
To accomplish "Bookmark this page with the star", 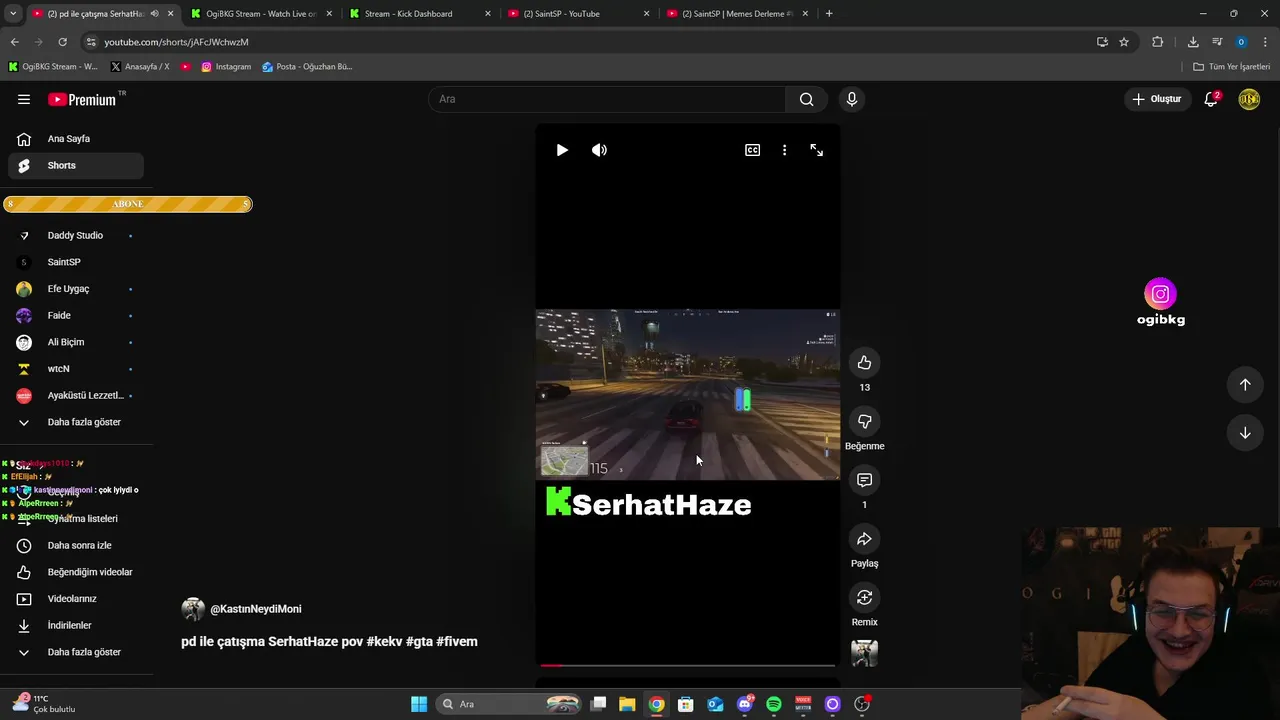I will point(1124,42).
